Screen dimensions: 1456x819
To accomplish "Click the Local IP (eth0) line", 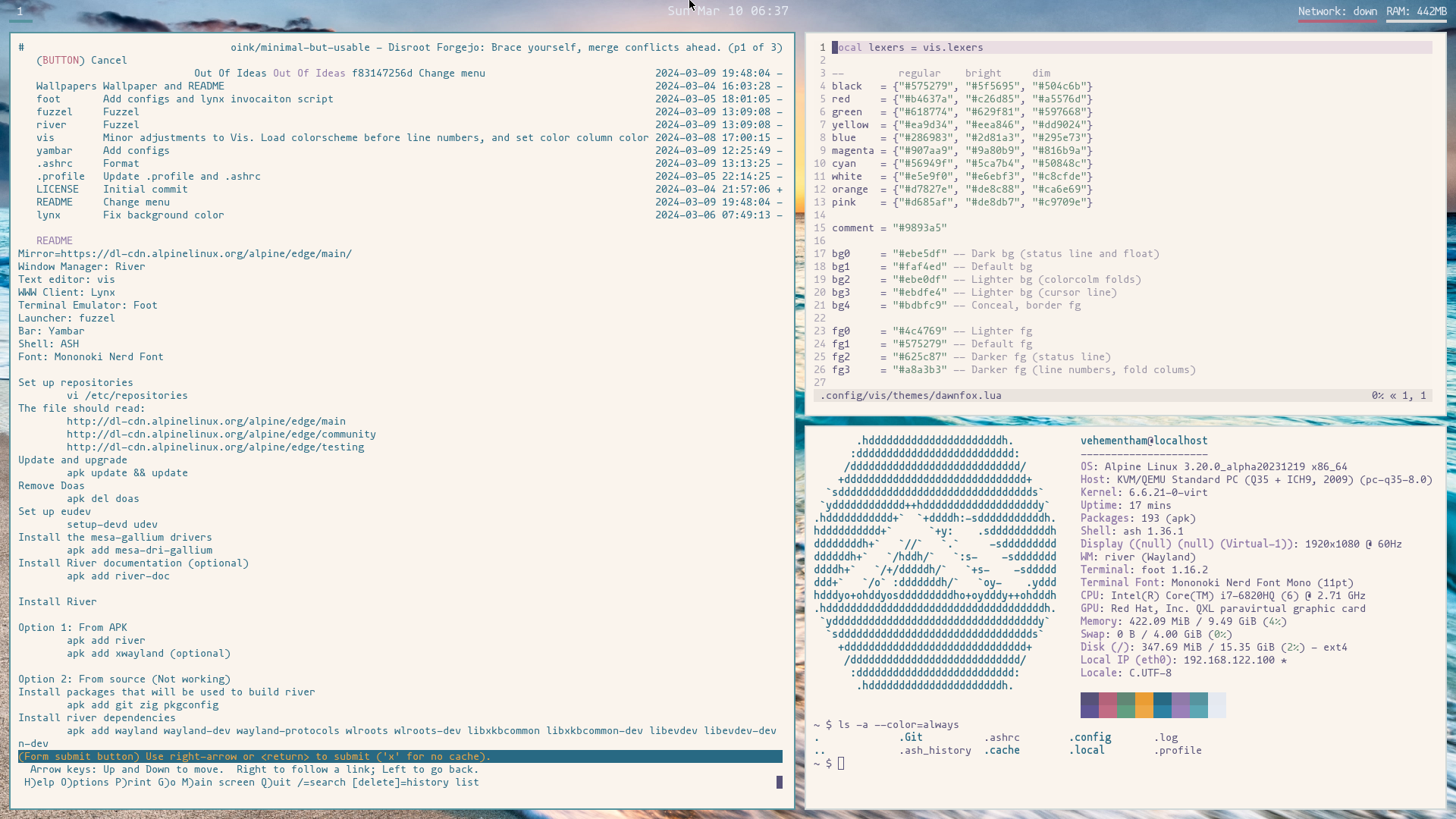I will click(x=1184, y=661).
